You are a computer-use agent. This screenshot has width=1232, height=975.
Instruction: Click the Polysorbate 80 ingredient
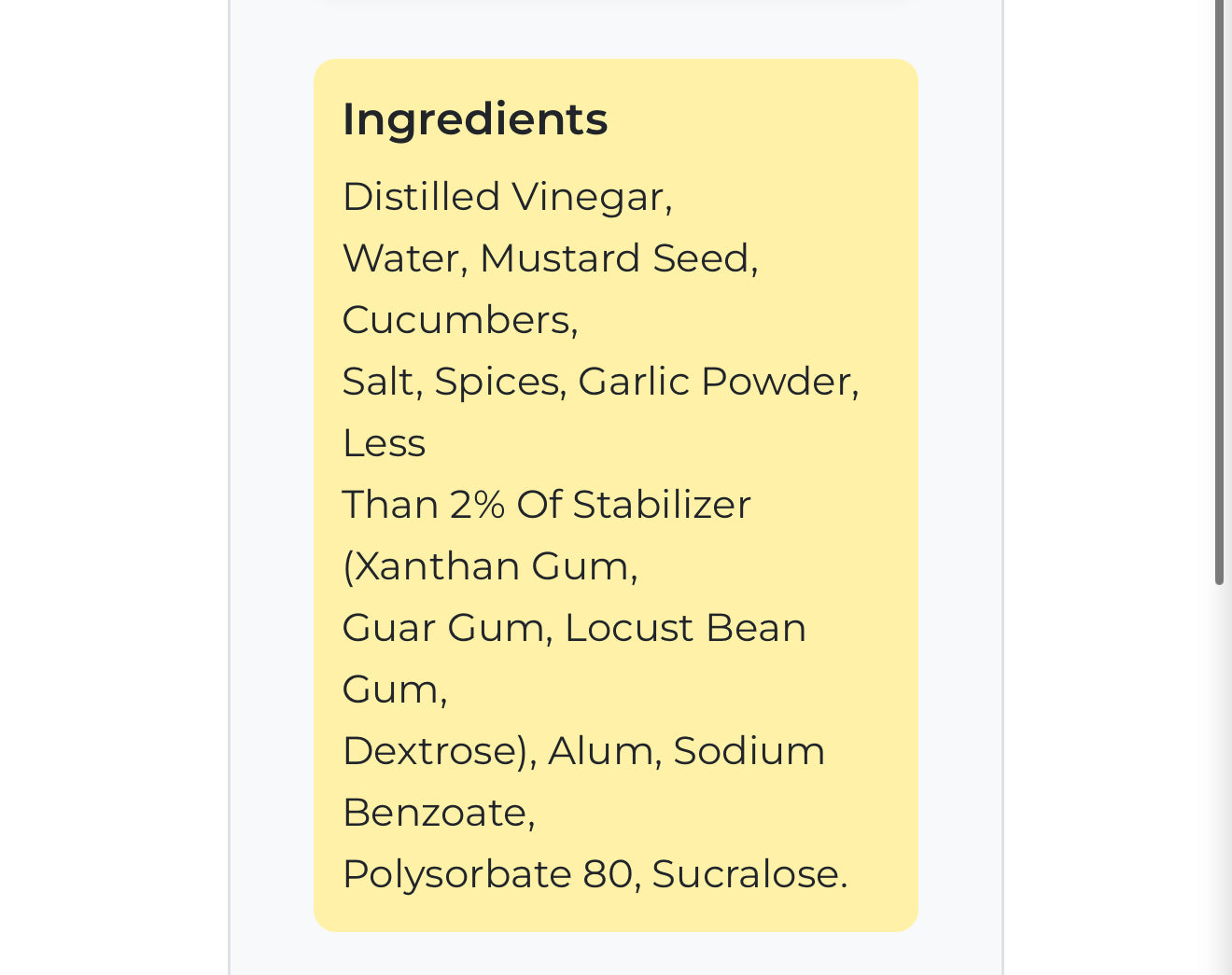tap(487, 874)
